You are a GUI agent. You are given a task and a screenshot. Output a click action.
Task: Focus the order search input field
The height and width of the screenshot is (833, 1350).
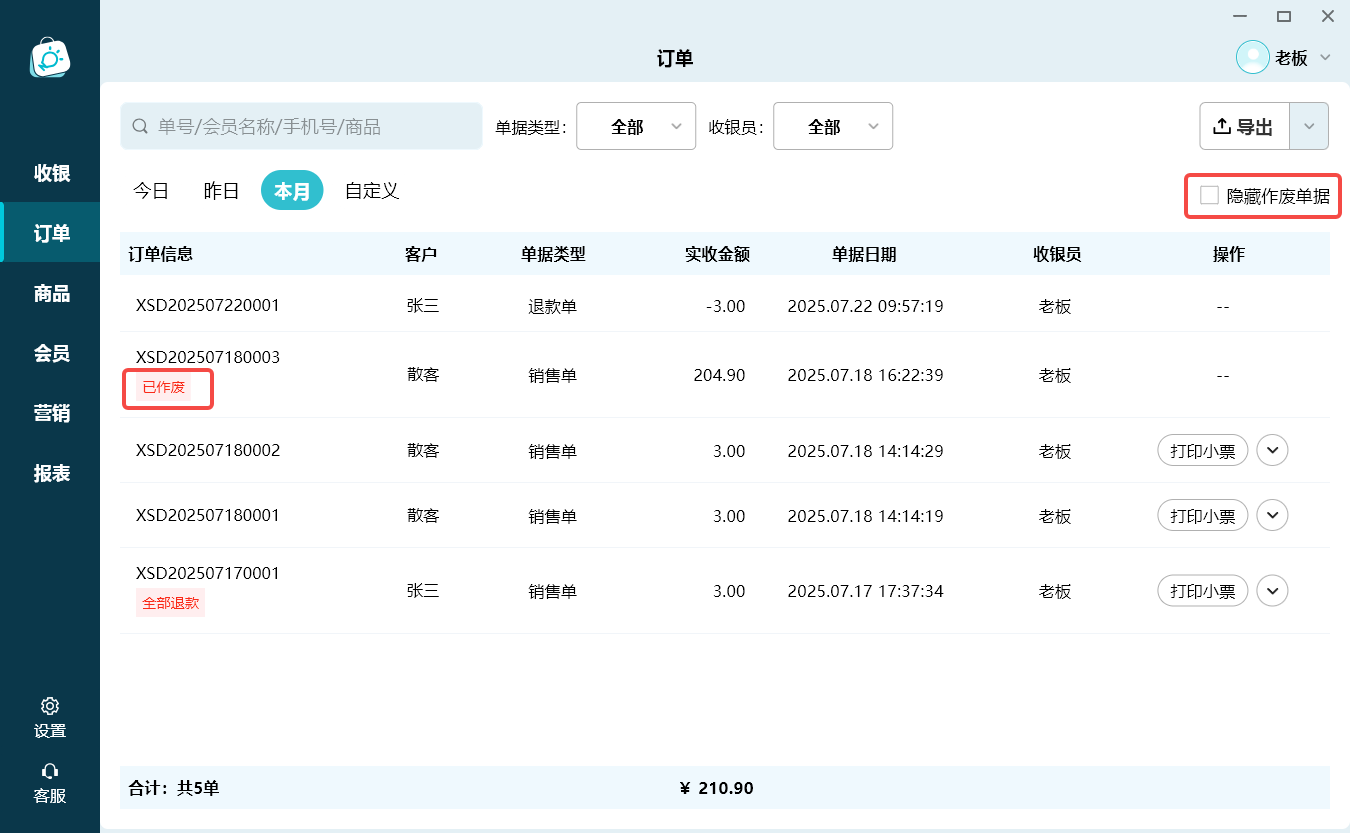[301, 127]
